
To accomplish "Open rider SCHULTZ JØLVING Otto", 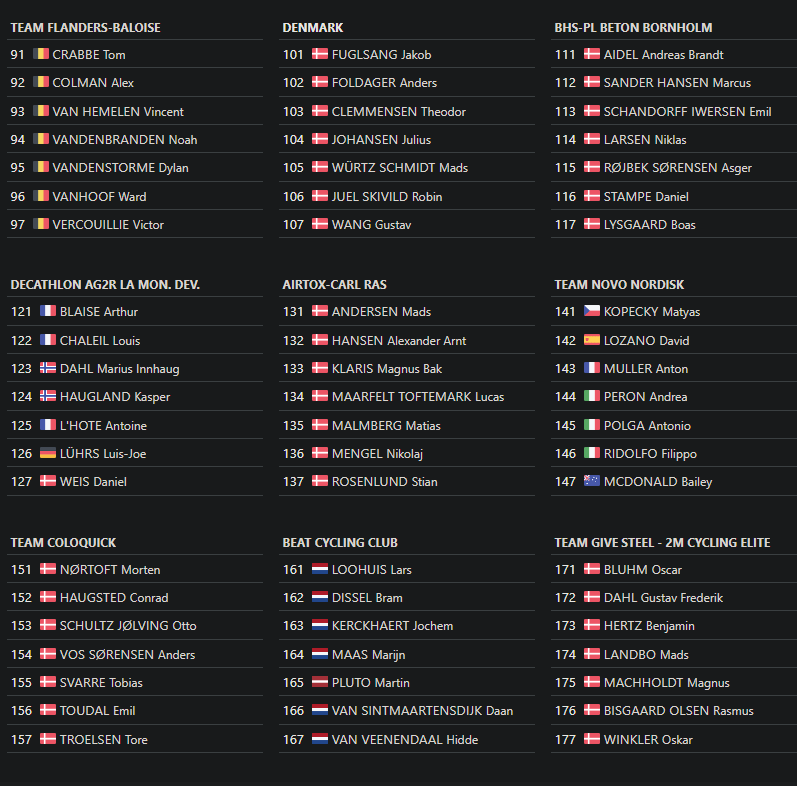I will point(128,626).
